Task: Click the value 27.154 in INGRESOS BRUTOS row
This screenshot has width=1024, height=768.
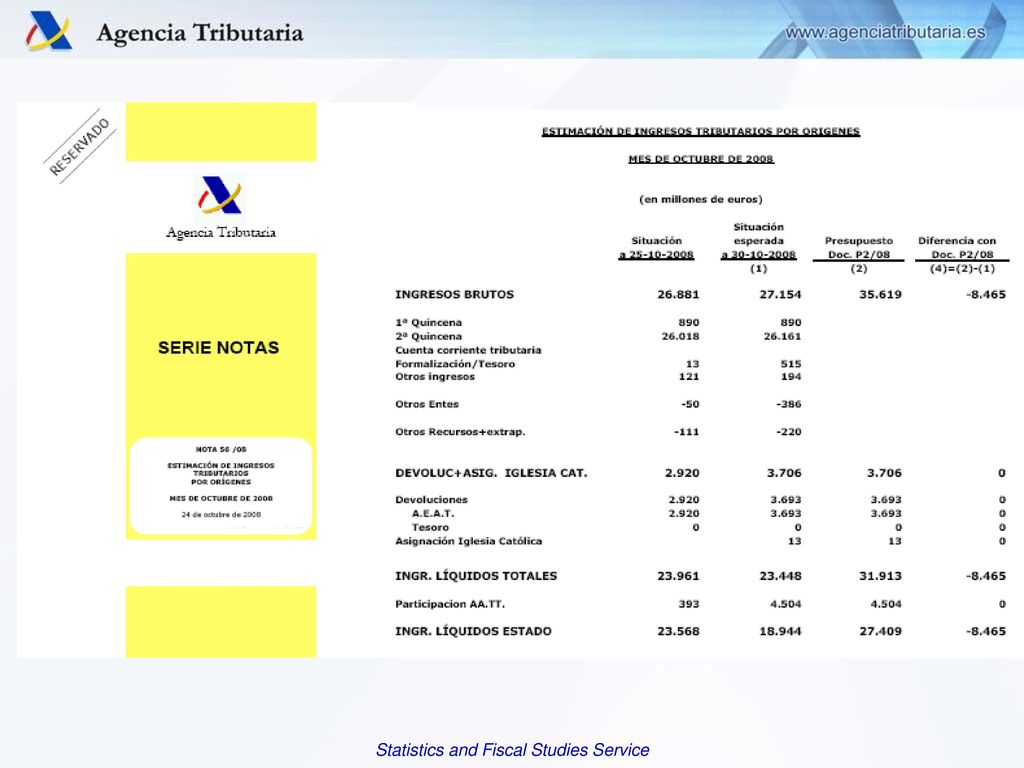Action: pos(780,295)
